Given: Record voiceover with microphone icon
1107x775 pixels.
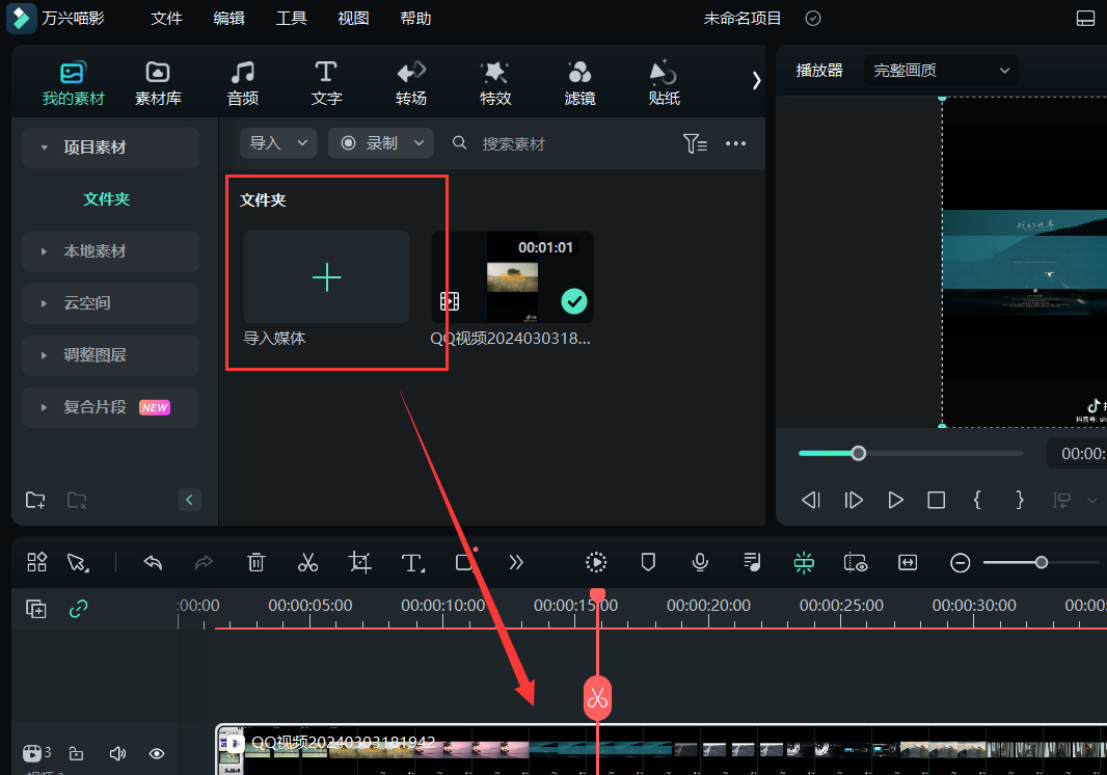Looking at the screenshot, I should tap(700, 563).
